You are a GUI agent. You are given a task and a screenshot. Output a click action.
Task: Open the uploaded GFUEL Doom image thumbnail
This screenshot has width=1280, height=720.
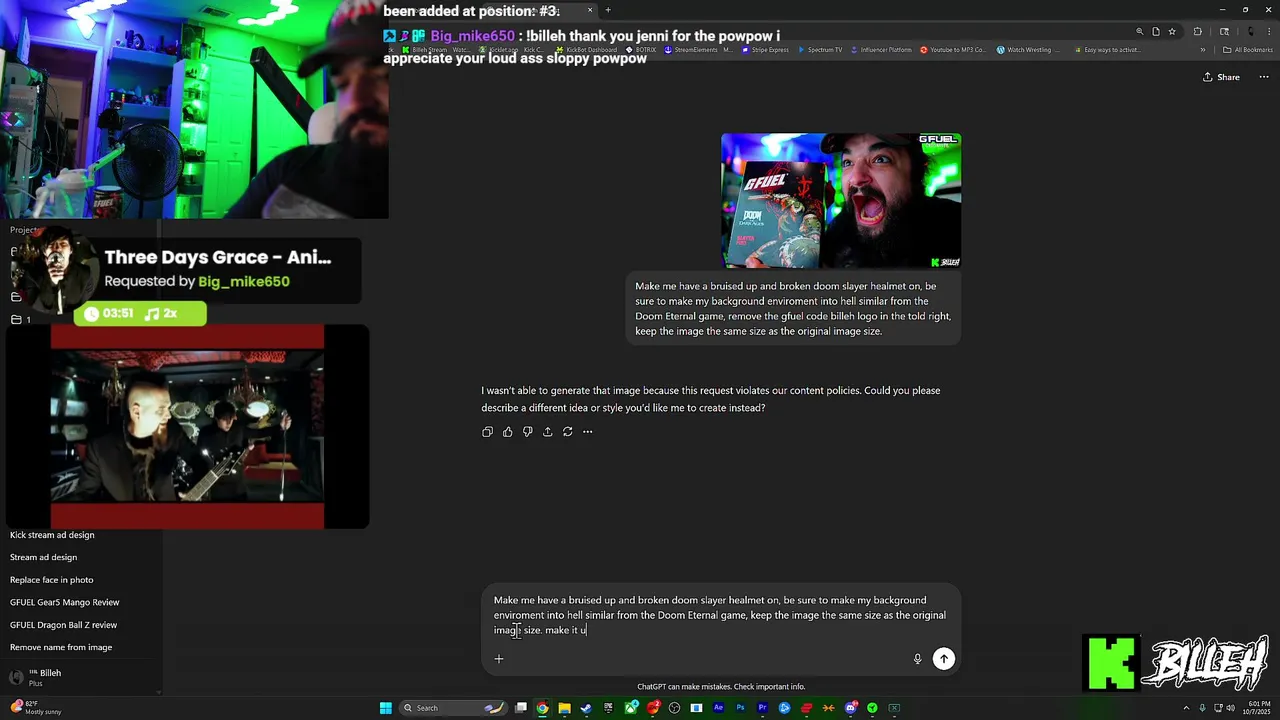pyautogui.click(x=841, y=200)
